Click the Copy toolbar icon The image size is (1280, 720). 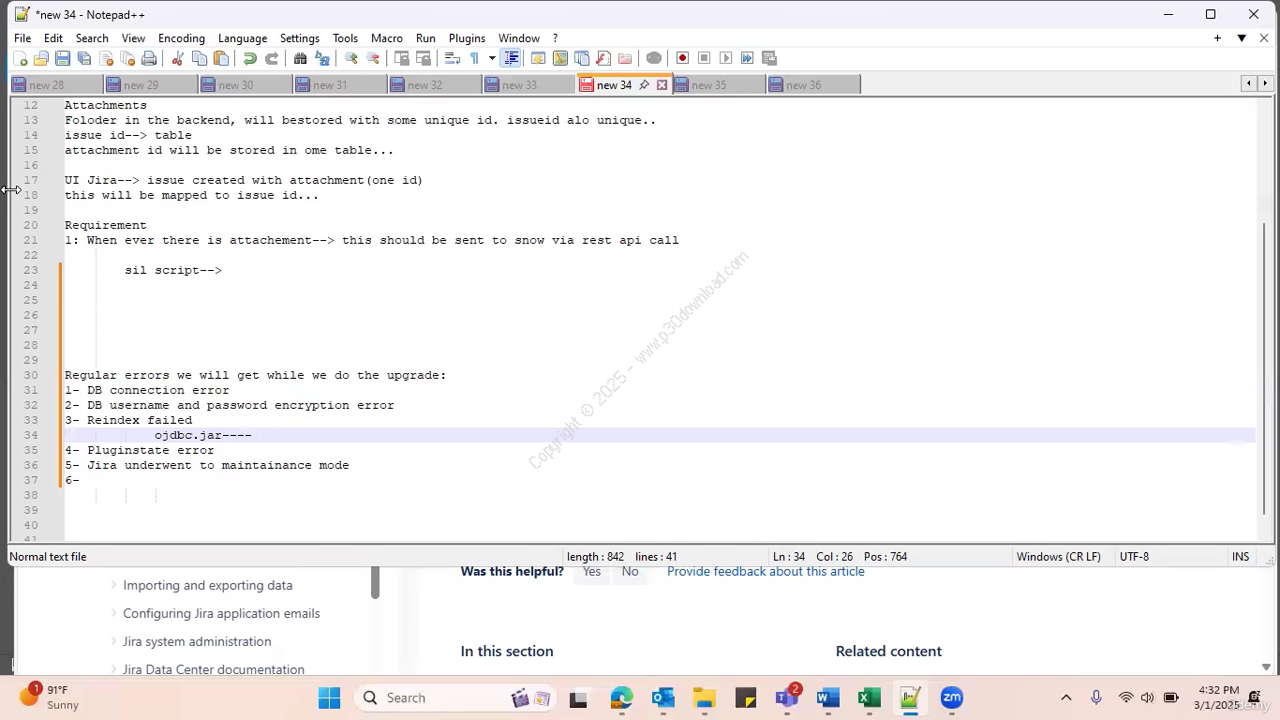[x=199, y=58]
